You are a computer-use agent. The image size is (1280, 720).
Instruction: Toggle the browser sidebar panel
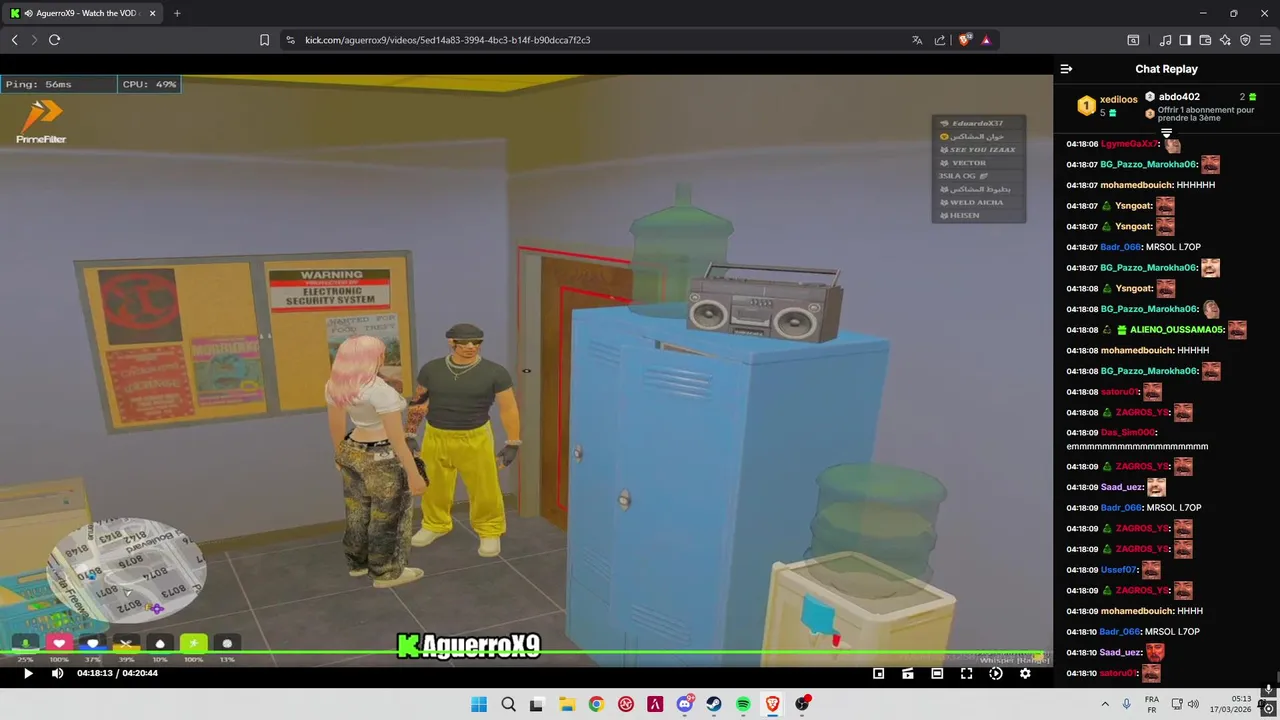click(1185, 40)
